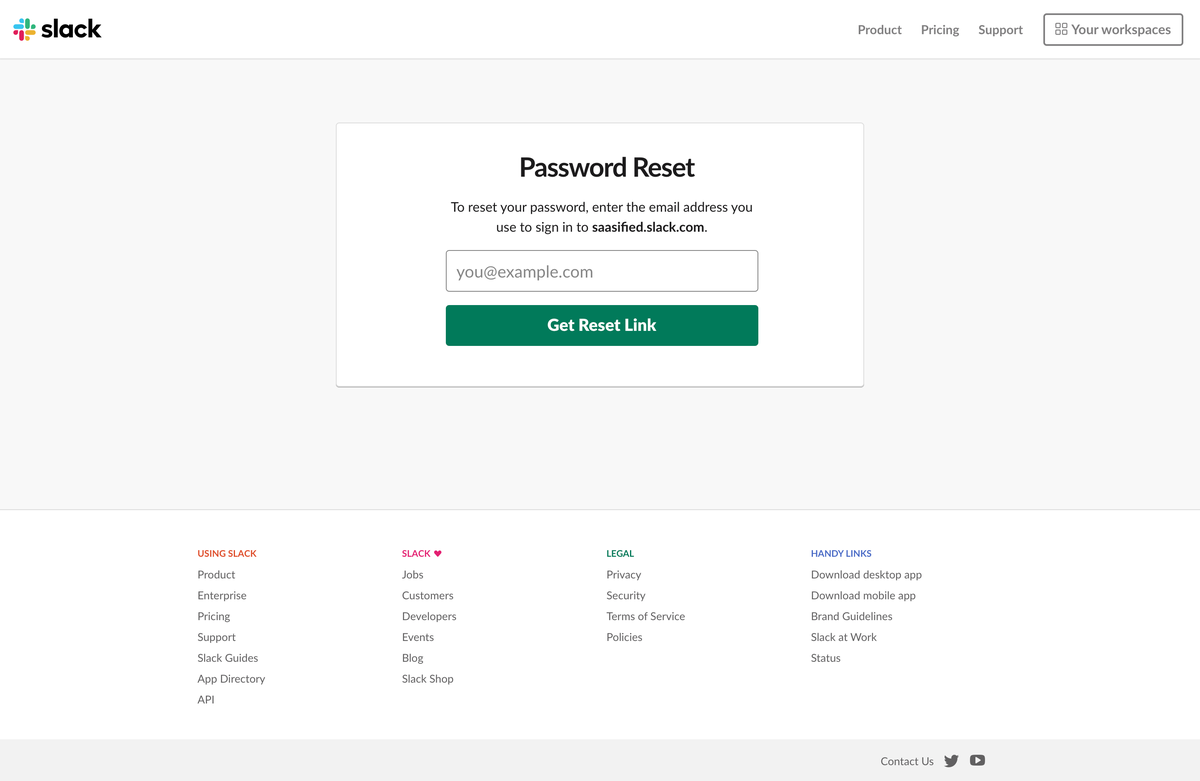
Task: Open footer Pricing link
Action: pos(214,616)
